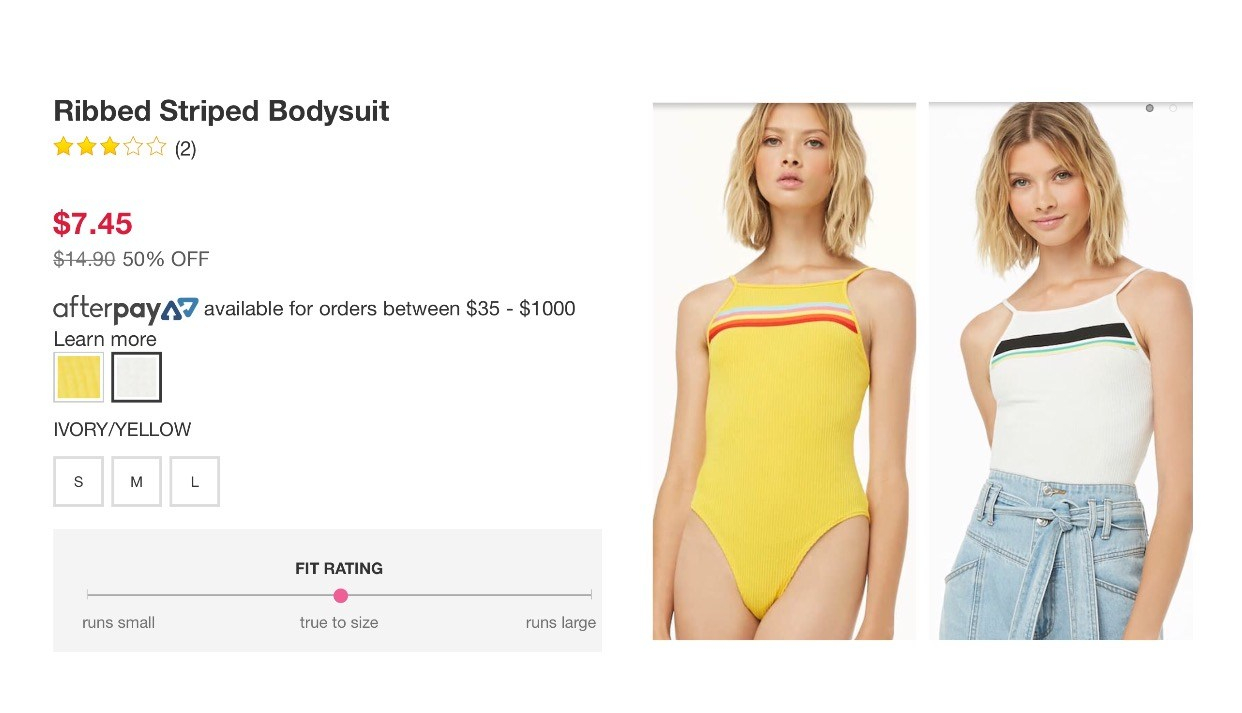The height and width of the screenshot is (713, 1242).
Task: Select the yellow color swatch
Action: pos(79,377)
